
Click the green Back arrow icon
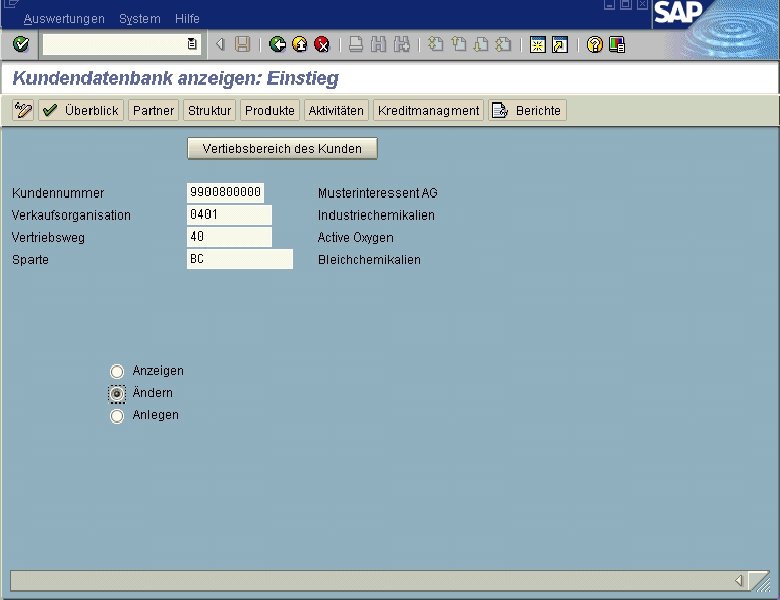[x=277, y=45]
